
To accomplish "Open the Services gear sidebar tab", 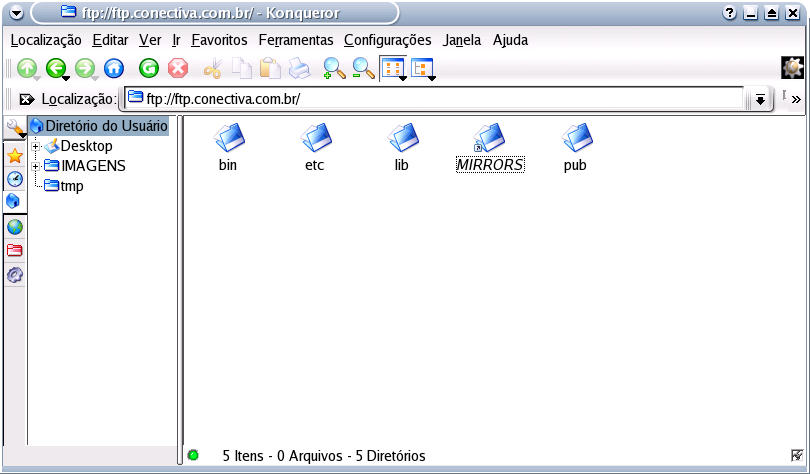I will (x=15, y=275).
